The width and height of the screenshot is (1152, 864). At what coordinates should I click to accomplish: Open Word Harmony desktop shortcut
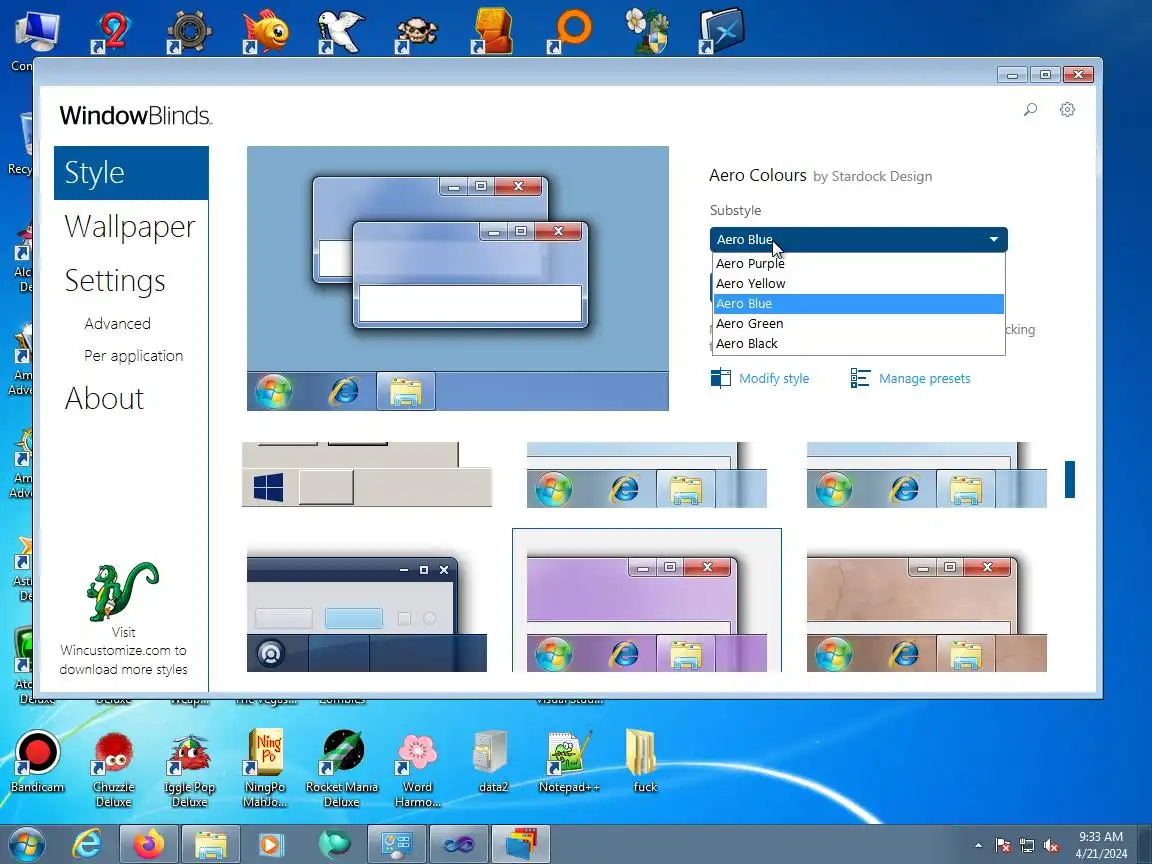(x=417, y=768)
